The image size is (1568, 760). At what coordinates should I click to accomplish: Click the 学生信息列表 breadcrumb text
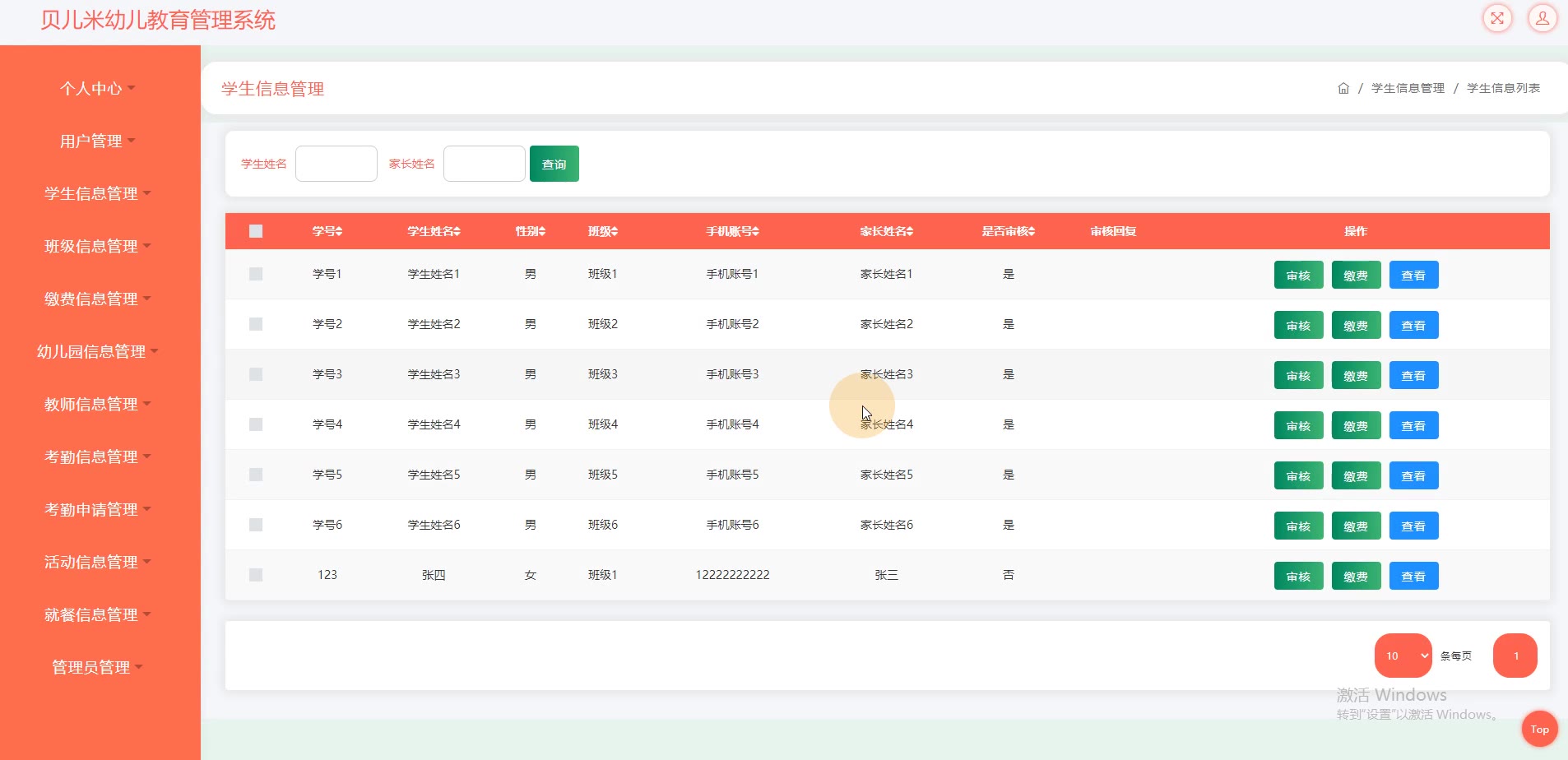point(1503,88)
